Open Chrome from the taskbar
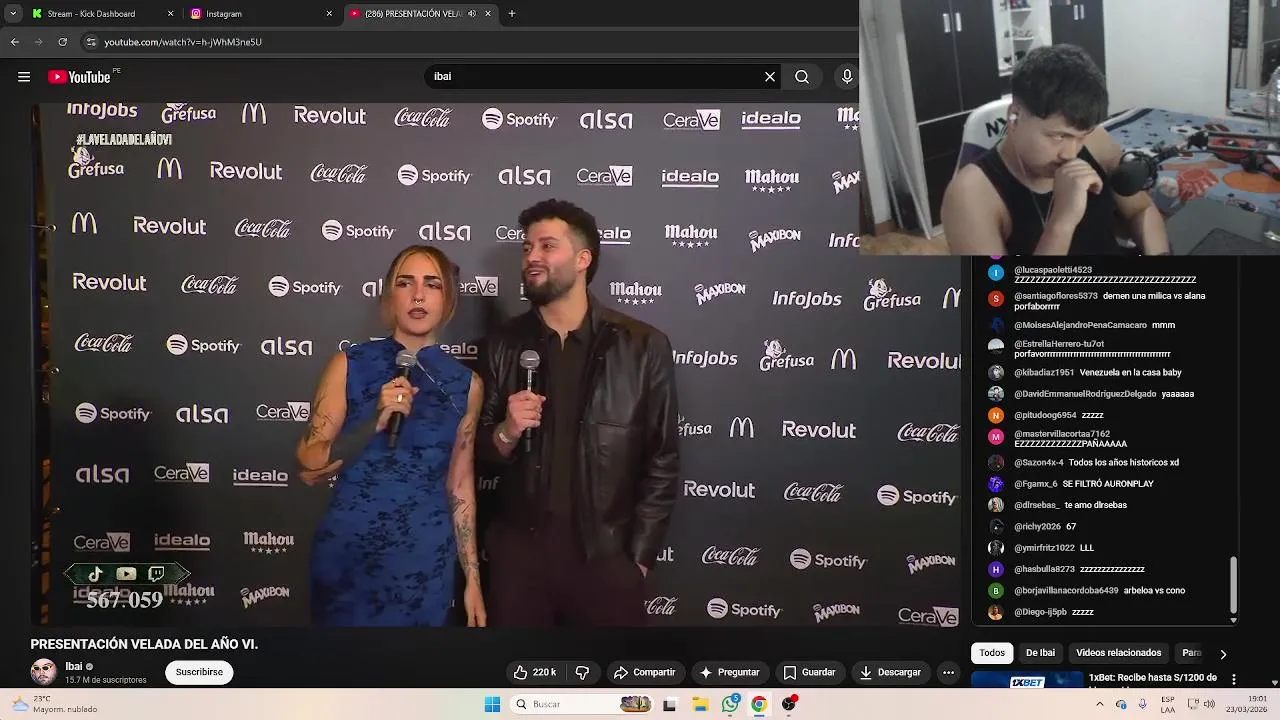Image resolution: width=1280 pixels, height=720 pixels. pos(759,704)
